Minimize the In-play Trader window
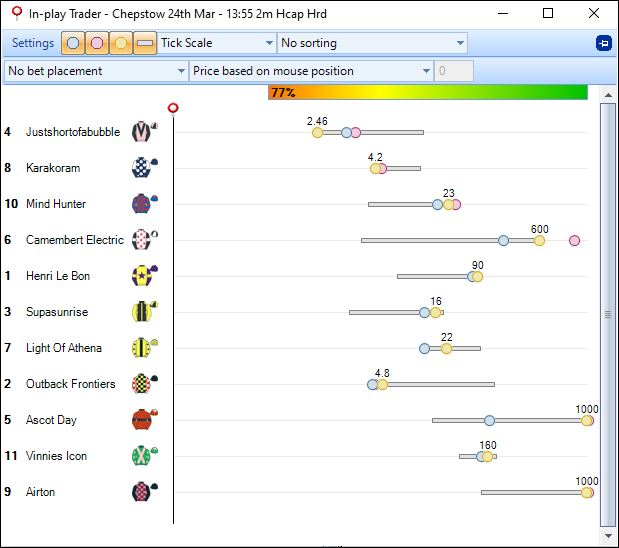The height and width of the screenshot is (548, 619). click(x=503, y=13)
